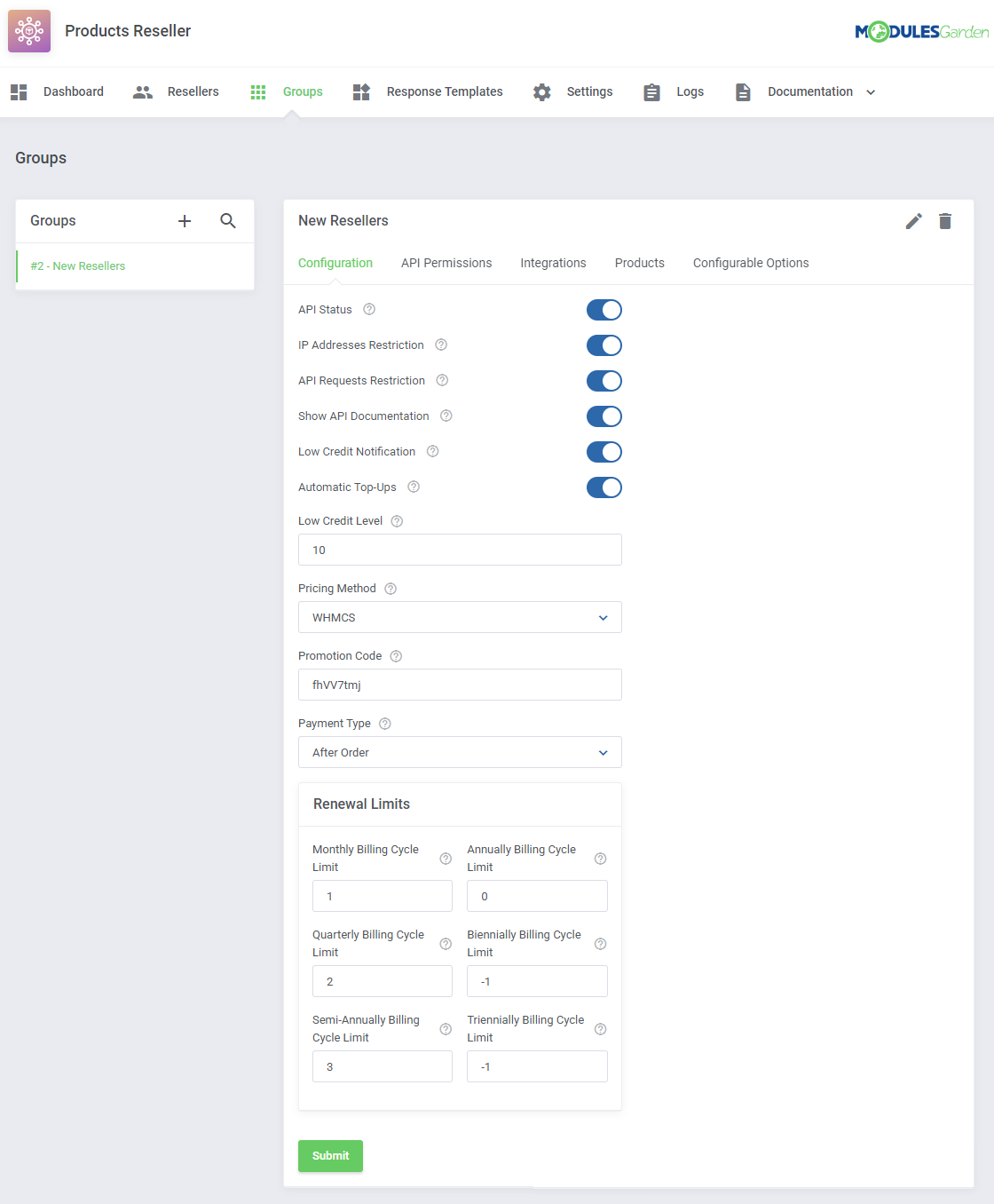The height and width of the screenshot is (1204, 994).
Task: Show help tooltip for Low Credit Level
Action: coord(397,521)
